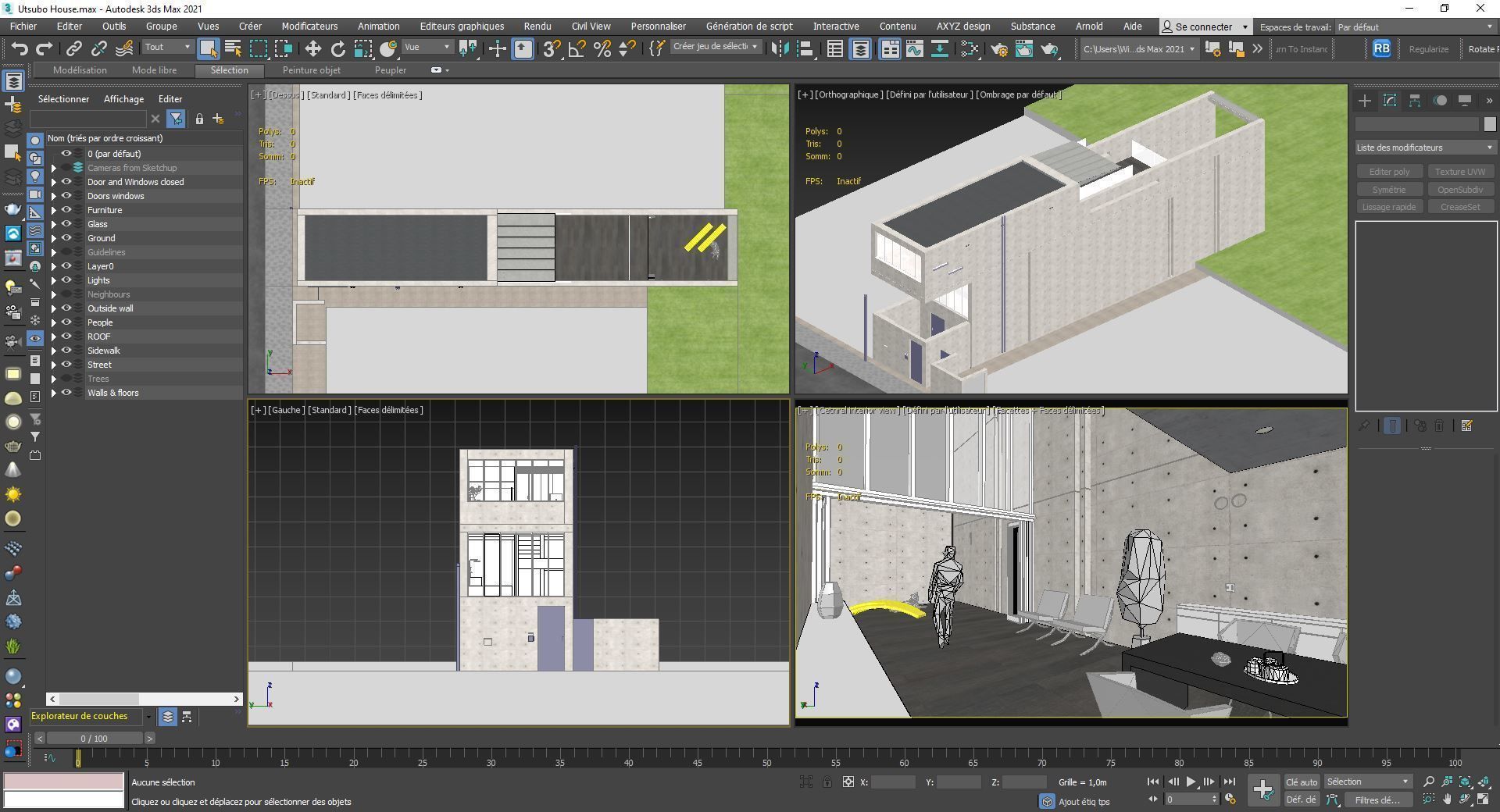Click the Texture UVW modifier button

point(1459,172)
